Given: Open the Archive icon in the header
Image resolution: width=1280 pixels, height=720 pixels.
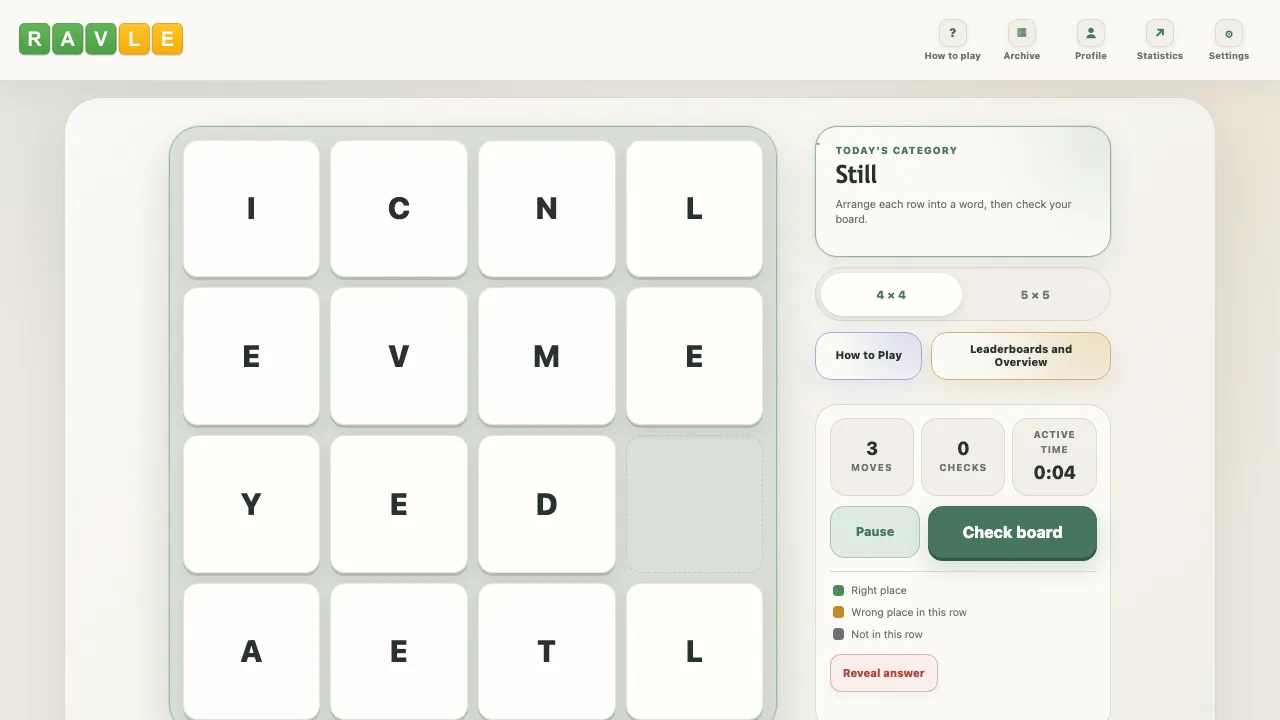Looking at the screenshot, I should [x=1022, y=33].
